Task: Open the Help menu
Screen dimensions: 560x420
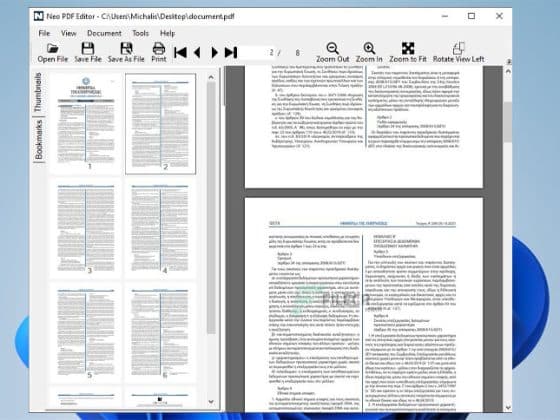Action: pyautogui.click(x=167, y=33)
